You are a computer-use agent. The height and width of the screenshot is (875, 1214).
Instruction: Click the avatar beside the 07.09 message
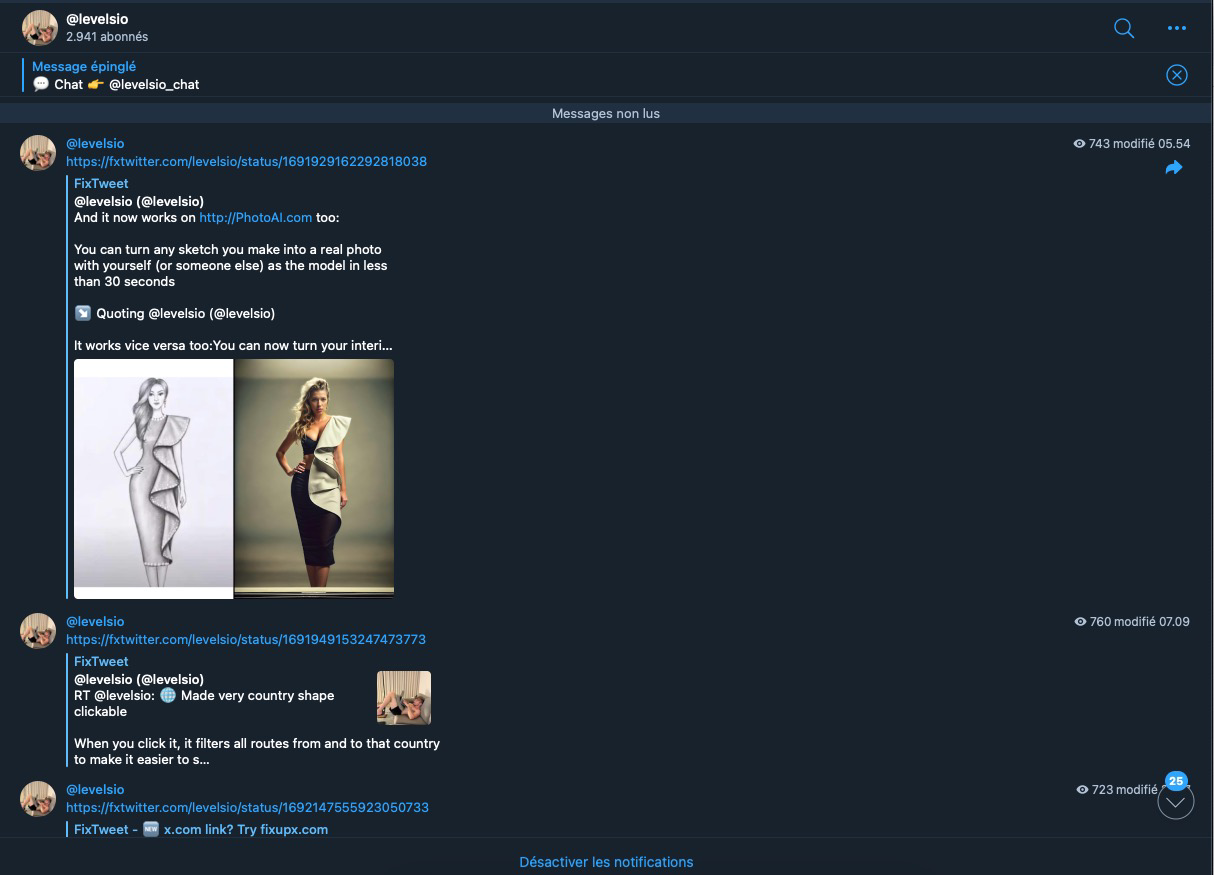(x=38, y=631)
